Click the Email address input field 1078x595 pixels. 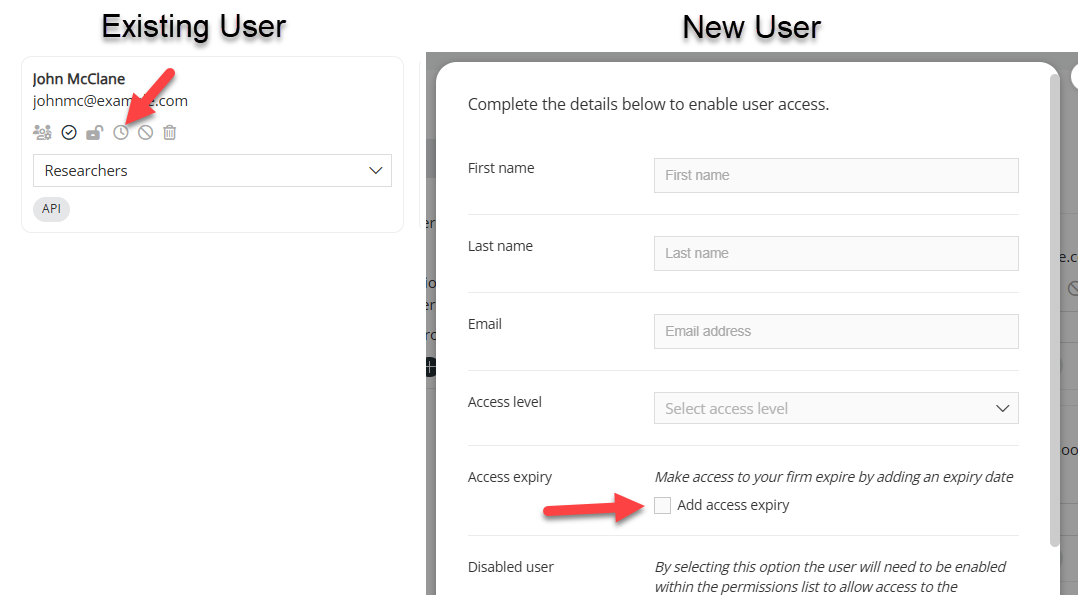point(836,332)
